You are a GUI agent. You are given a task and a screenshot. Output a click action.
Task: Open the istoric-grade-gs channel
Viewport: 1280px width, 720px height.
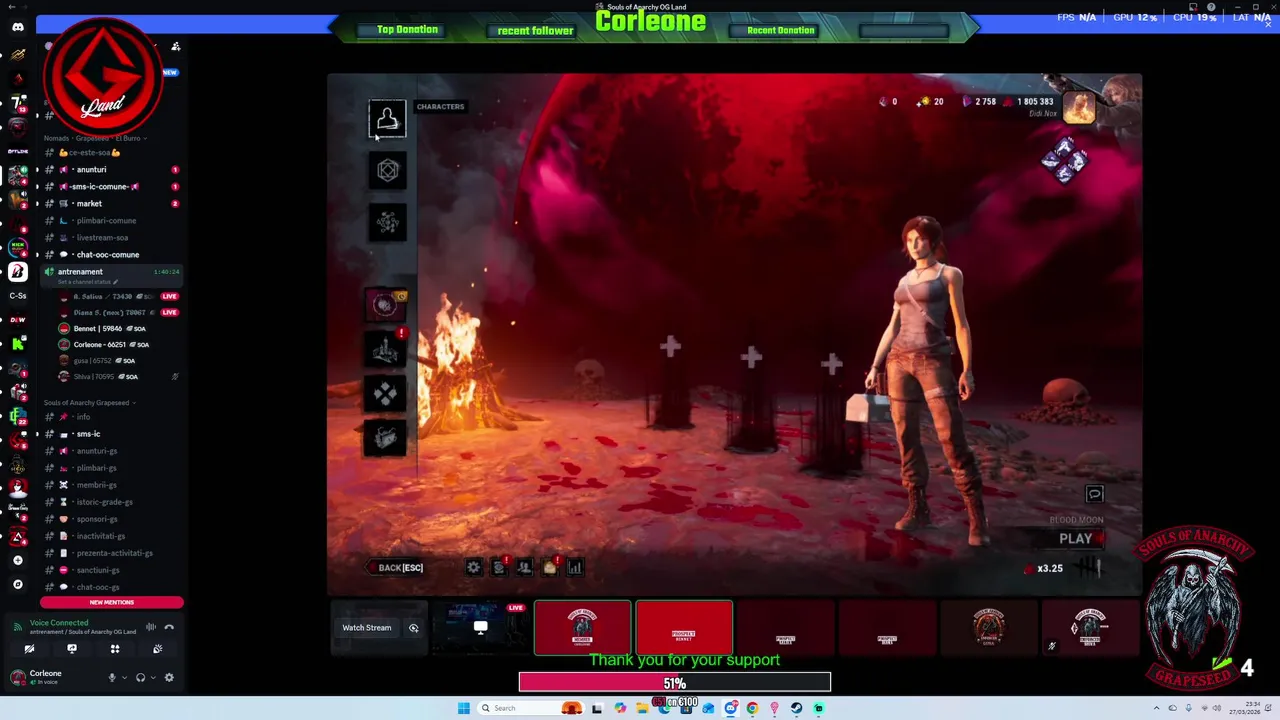click(x=110, y=502)
